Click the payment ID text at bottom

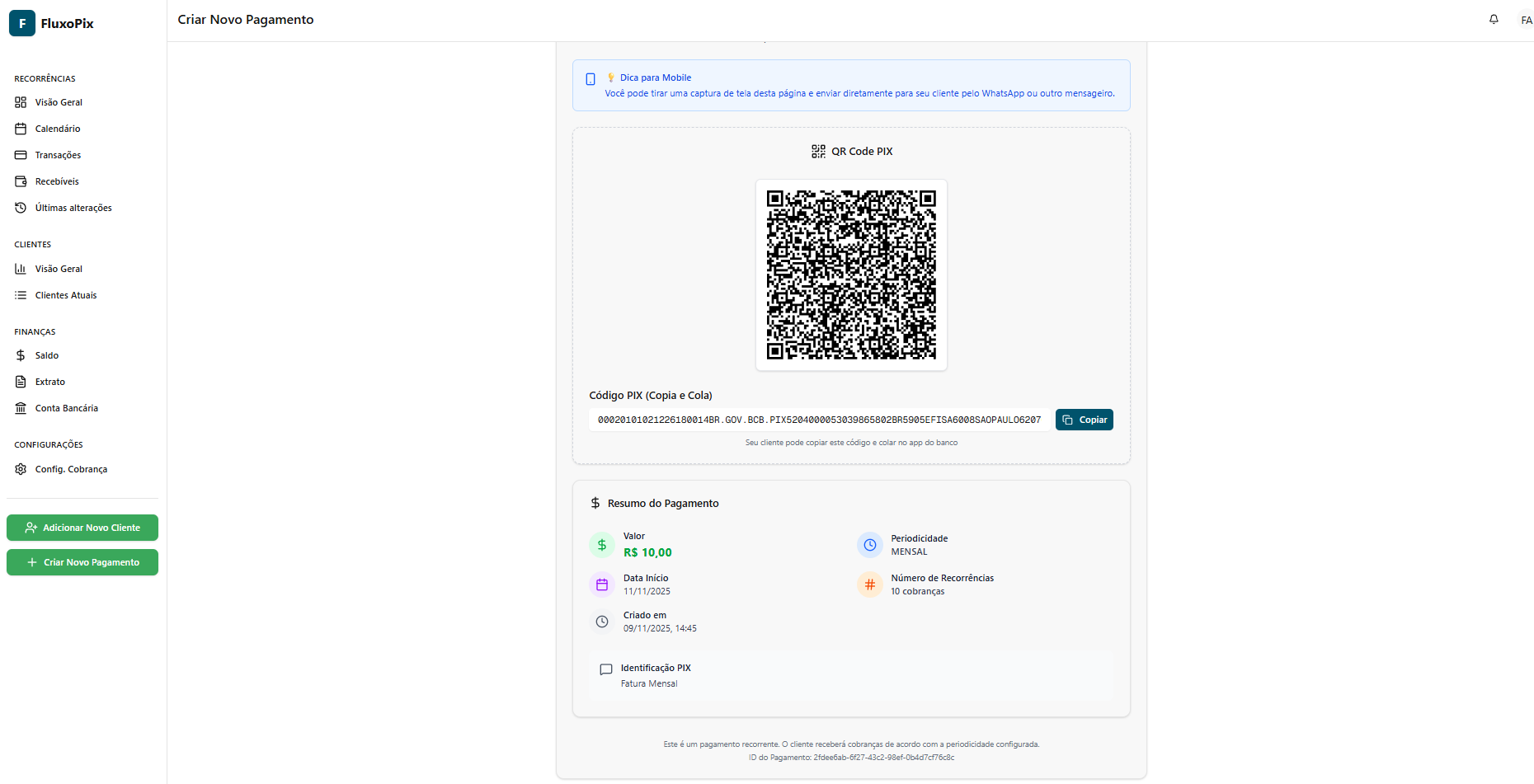[851, 758]
